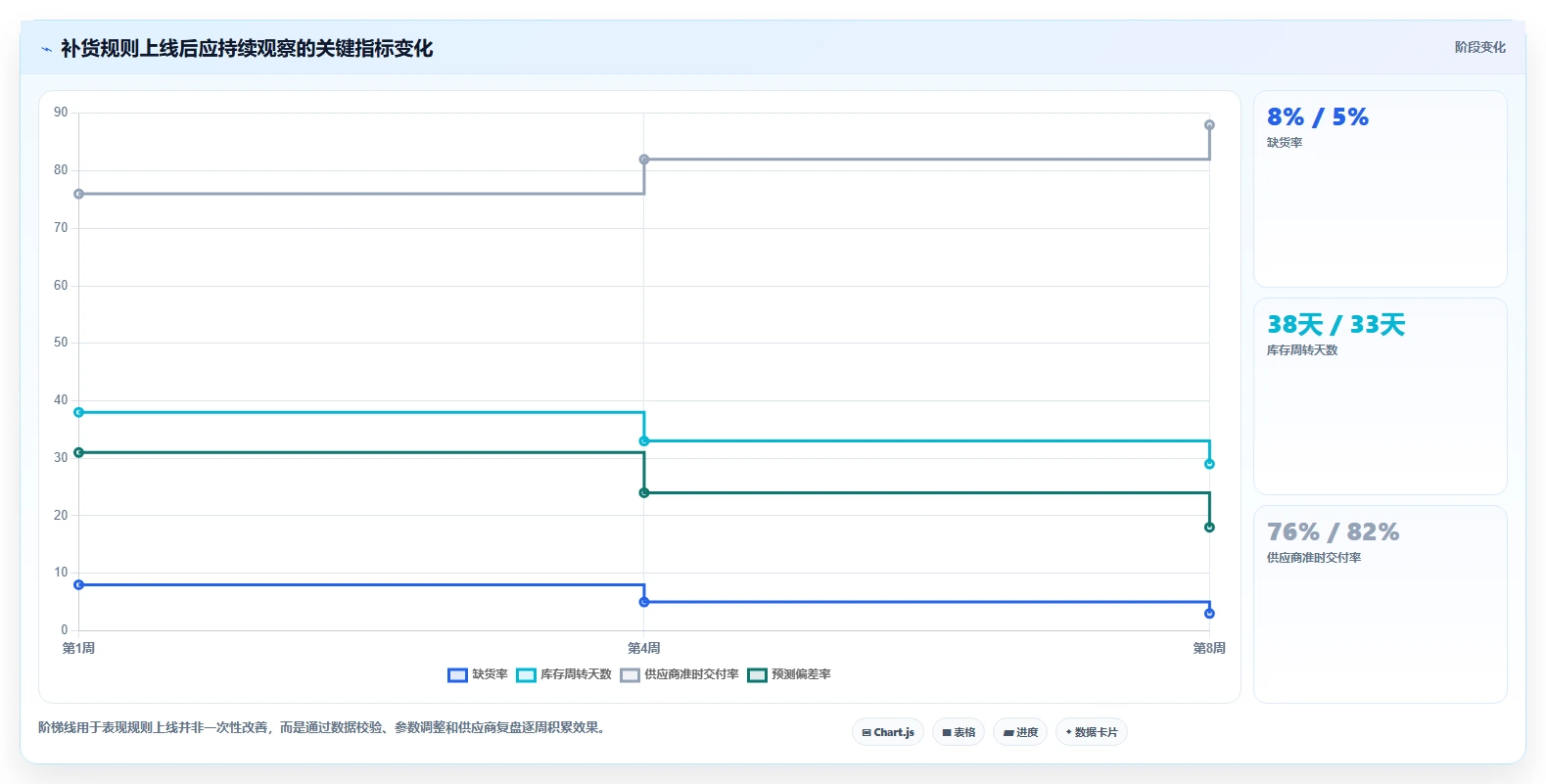Click 库存周转天数 point at 第1周
The height and width of the screenshot is (784, 1546).
click(78, 412)
